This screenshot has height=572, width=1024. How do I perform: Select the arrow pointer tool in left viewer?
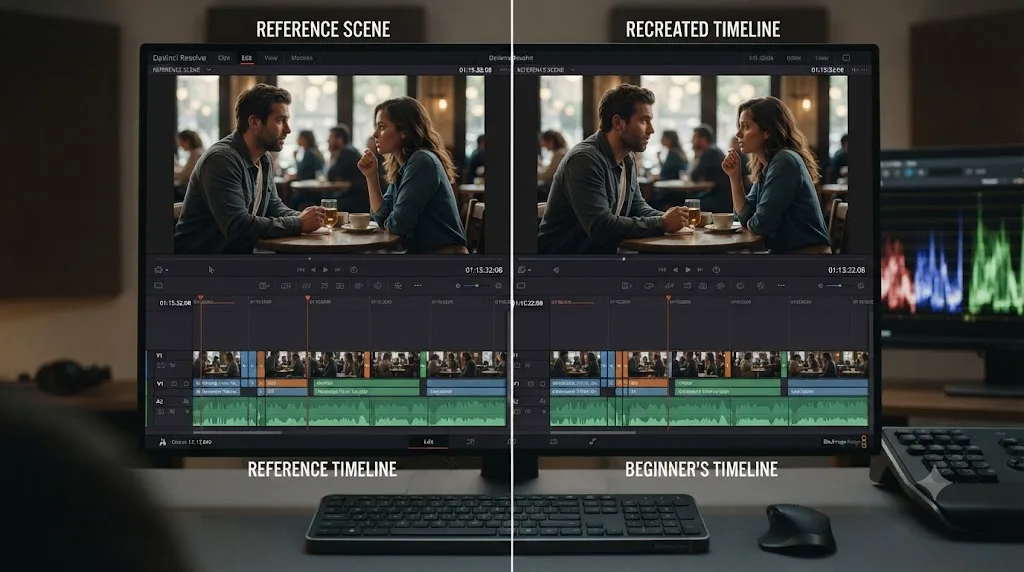click(x=211, y=270)
